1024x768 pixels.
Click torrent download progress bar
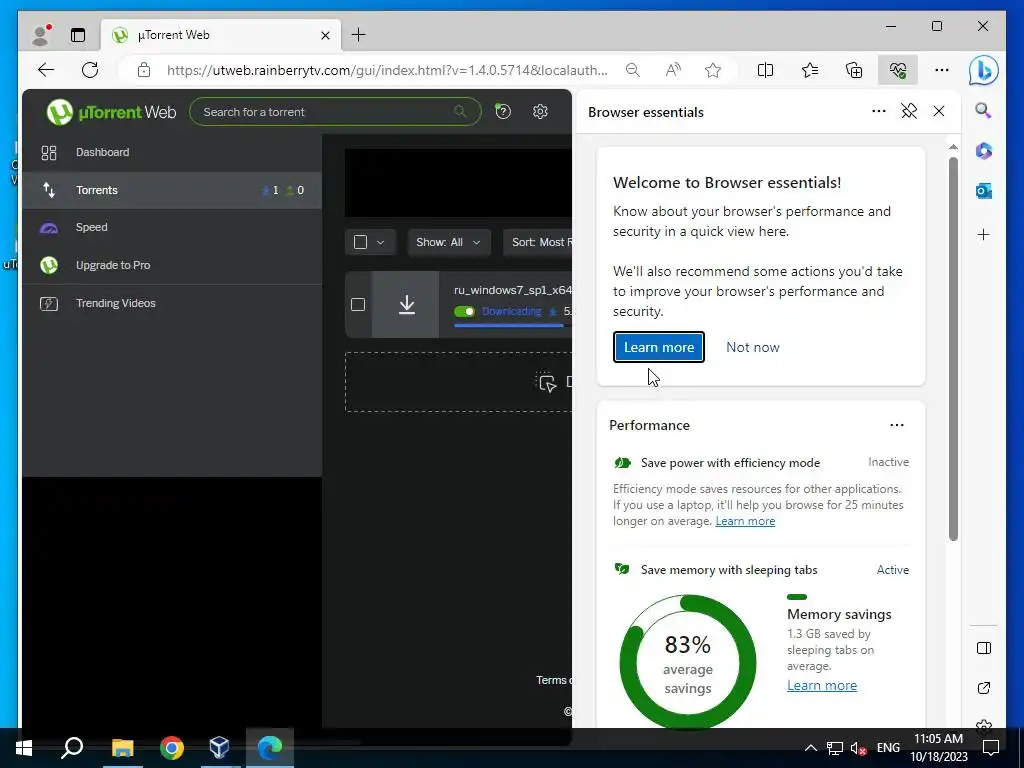[x=513, y=325]
